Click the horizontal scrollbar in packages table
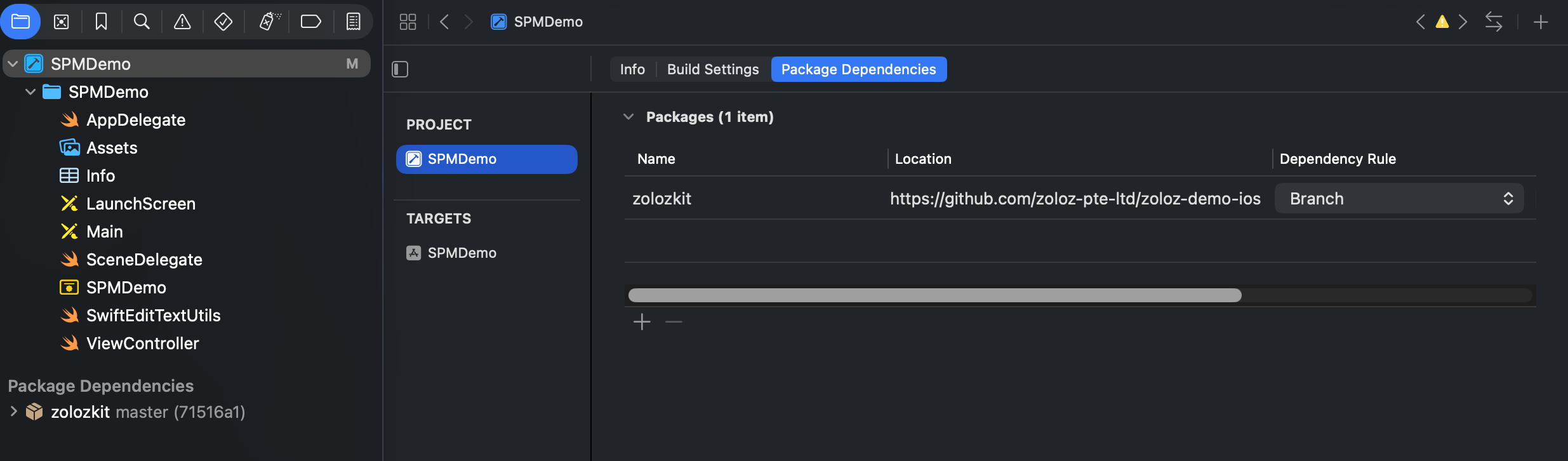 point(934,295)
